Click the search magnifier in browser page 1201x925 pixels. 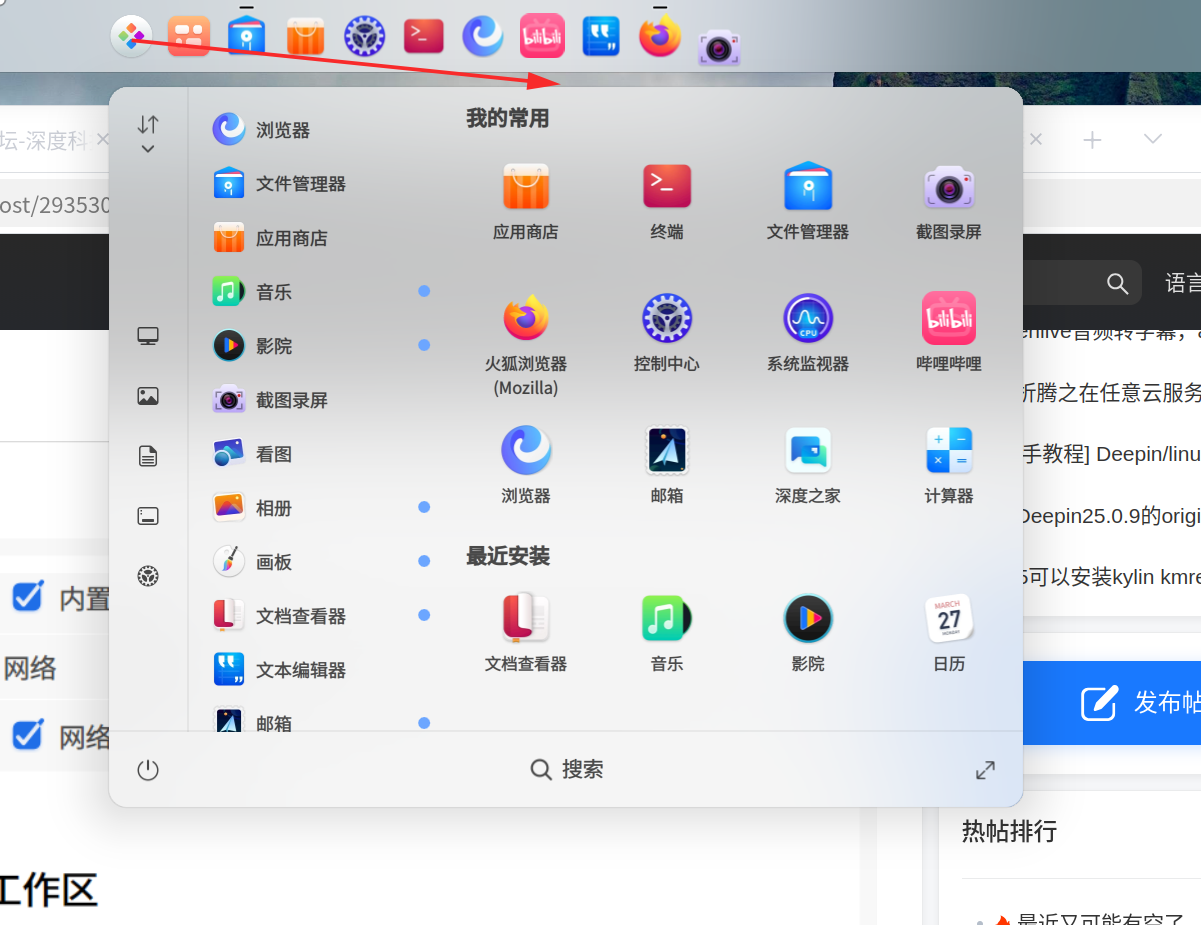(x=1117, y=284)
